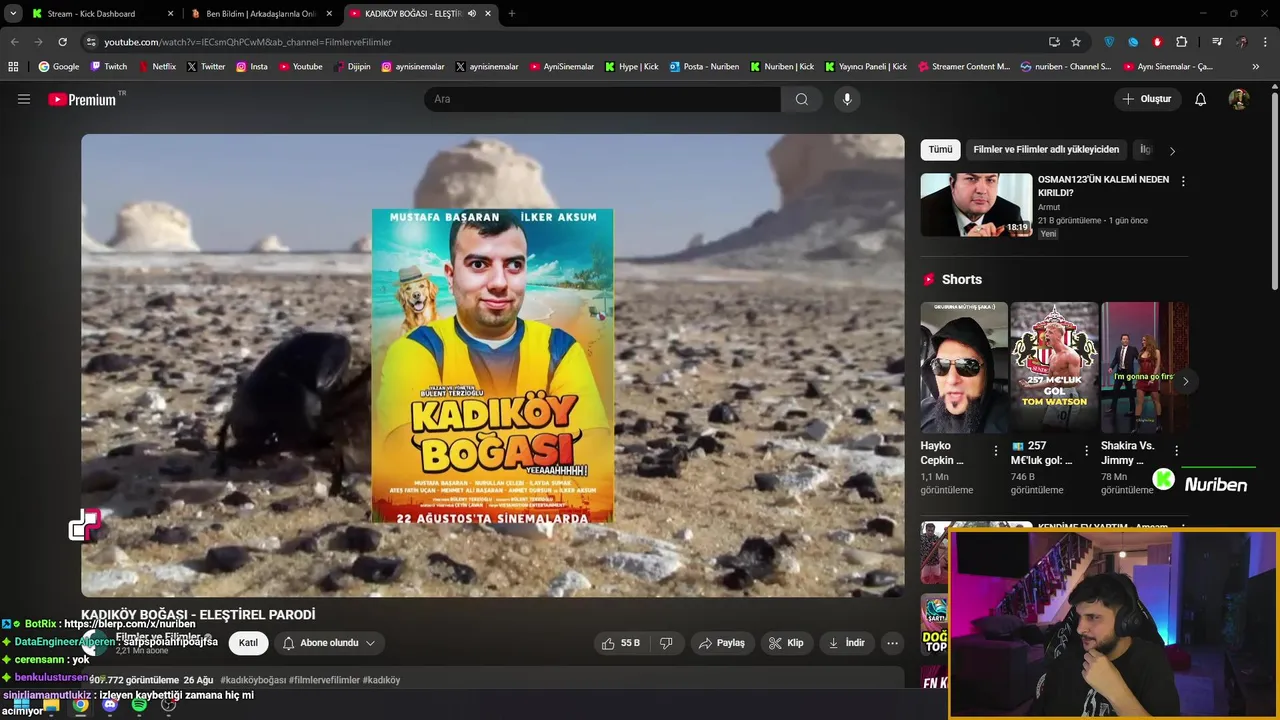Start voice search with microphone icon
This screenshot has height=720, width=1280.
pos(847,99)
